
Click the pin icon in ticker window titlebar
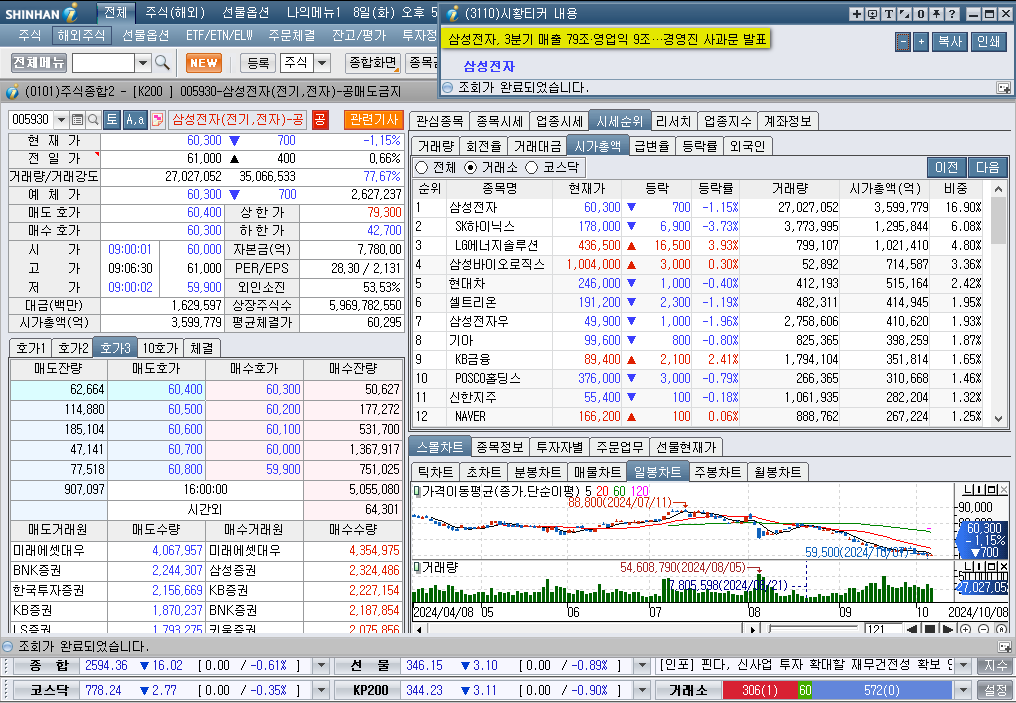click(936, 14)
